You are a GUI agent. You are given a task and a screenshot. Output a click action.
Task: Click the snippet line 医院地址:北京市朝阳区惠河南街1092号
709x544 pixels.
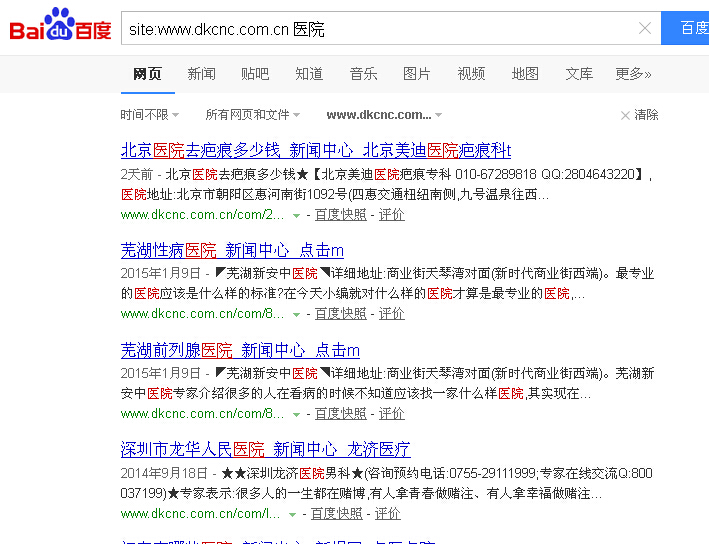click(335, 194)
